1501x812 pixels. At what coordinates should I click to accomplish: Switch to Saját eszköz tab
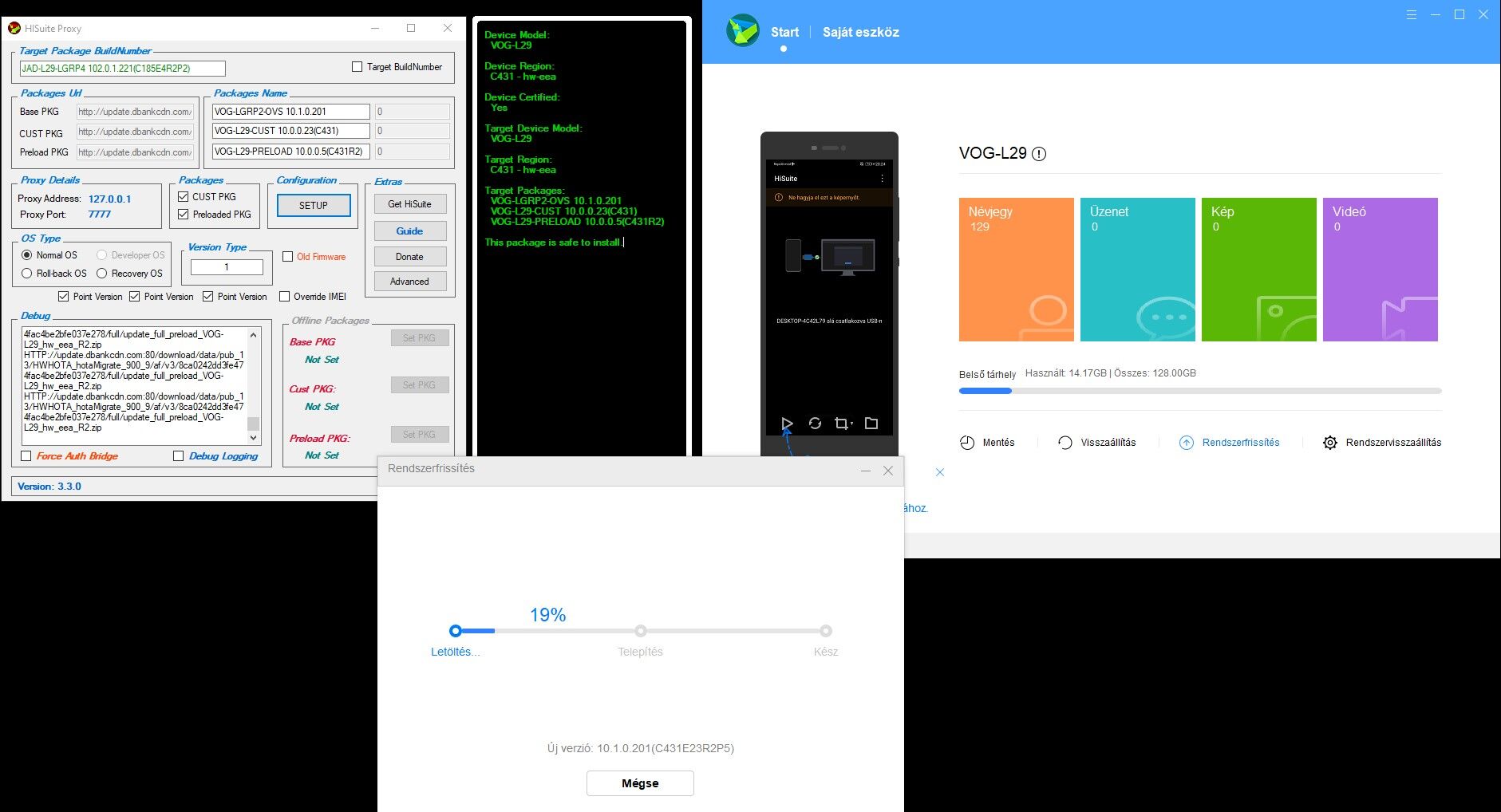click(x=861, y=32)
